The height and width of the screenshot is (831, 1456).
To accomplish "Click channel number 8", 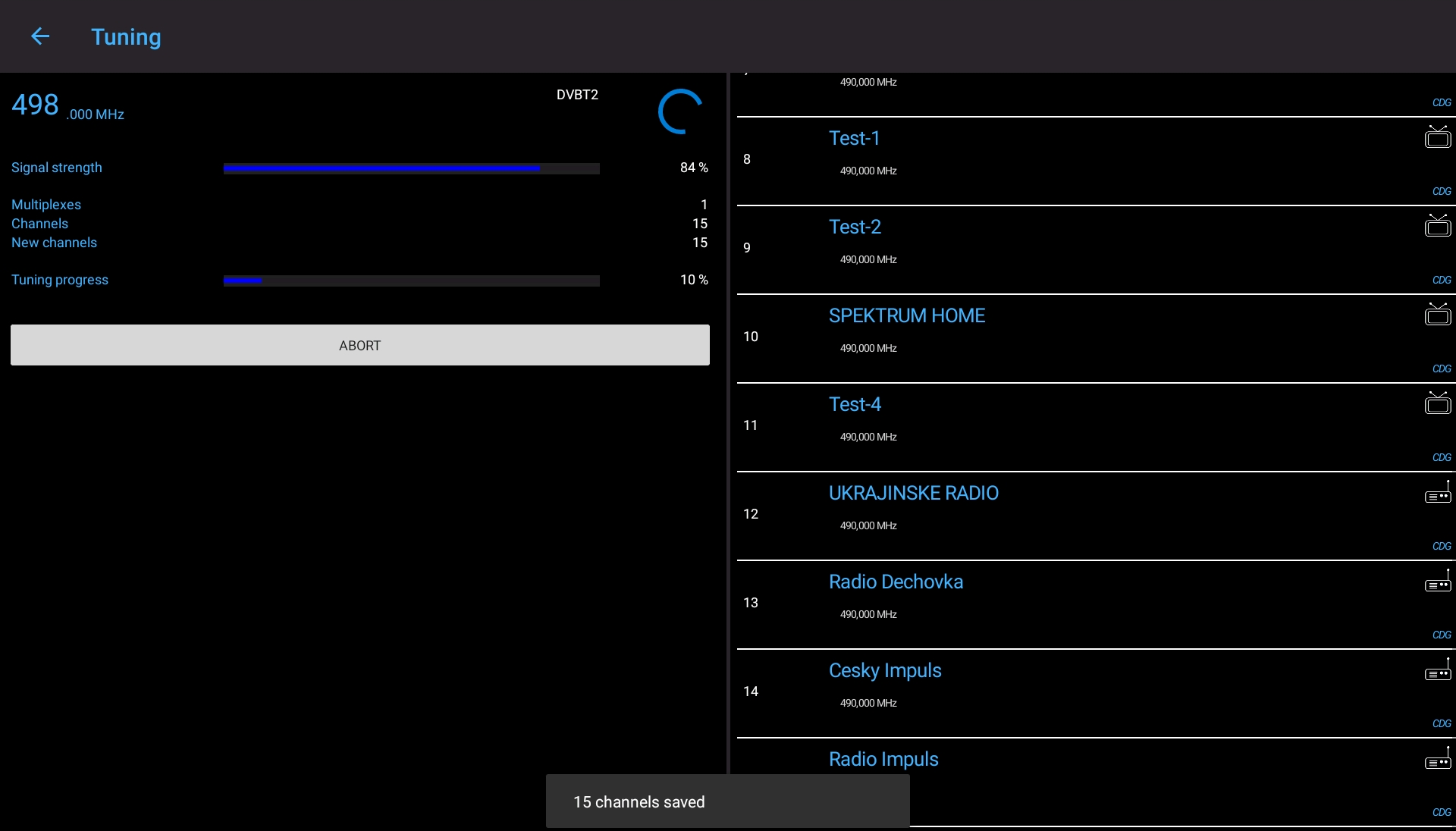I will click(747, 159).
